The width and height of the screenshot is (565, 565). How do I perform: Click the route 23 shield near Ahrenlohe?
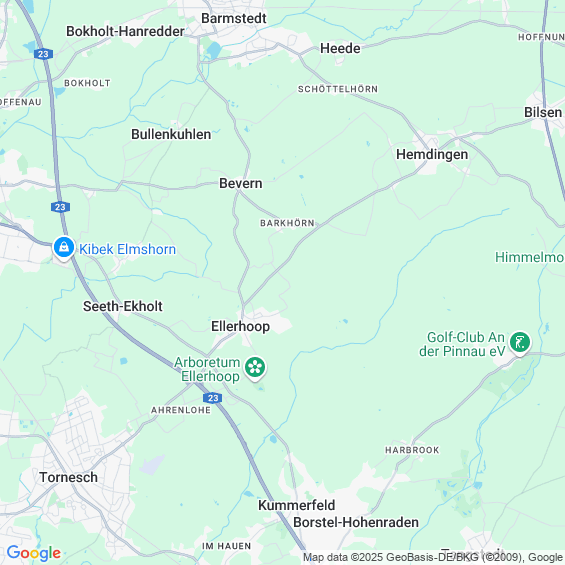coord(213,398)
